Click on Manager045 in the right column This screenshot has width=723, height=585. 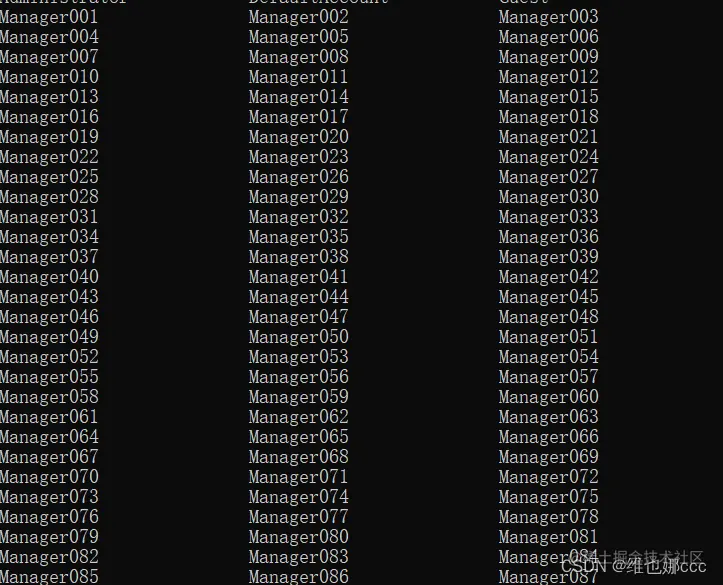[548, 297]
